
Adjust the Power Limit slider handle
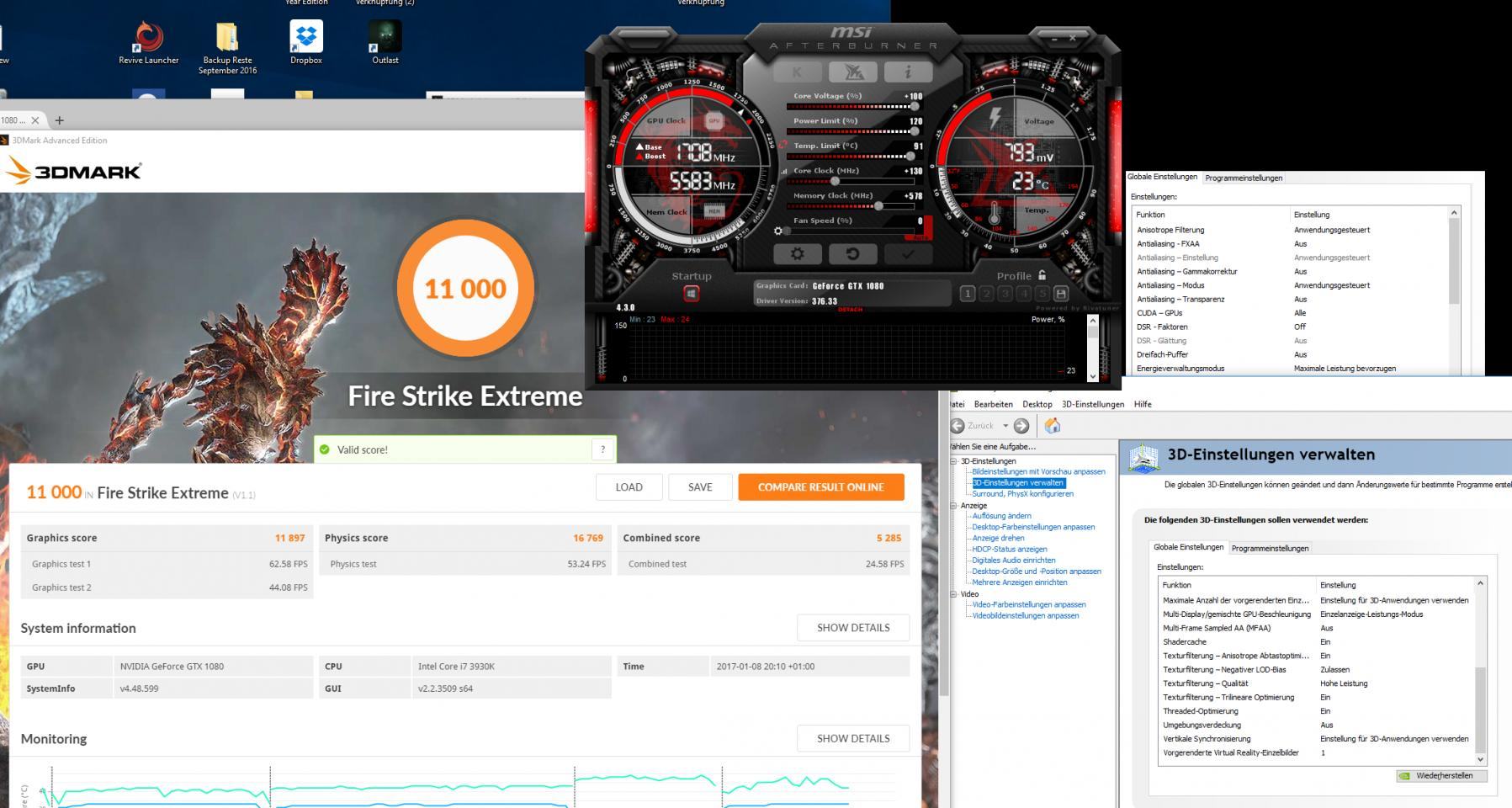915,131
